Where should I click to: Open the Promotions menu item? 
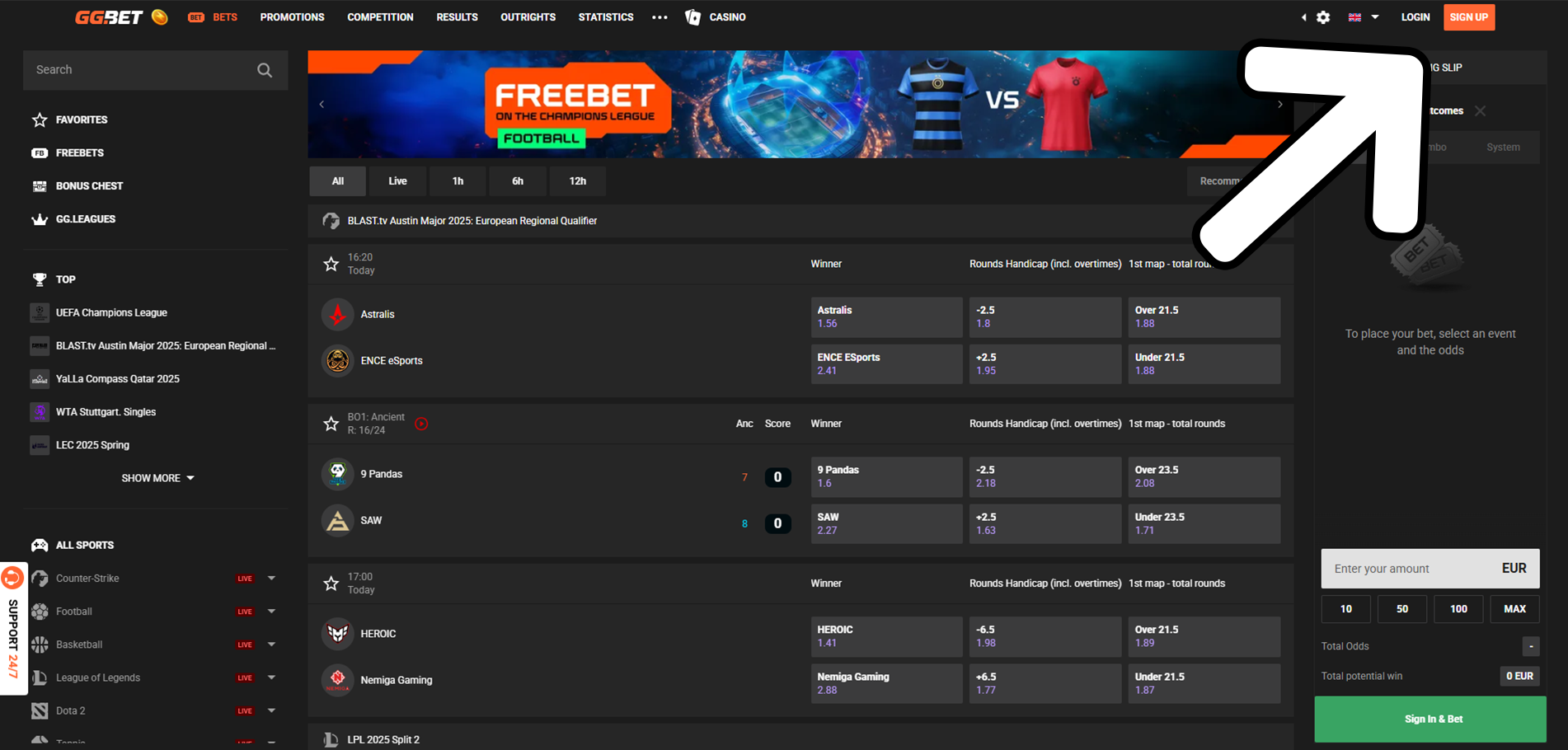(x=292, y=17)
